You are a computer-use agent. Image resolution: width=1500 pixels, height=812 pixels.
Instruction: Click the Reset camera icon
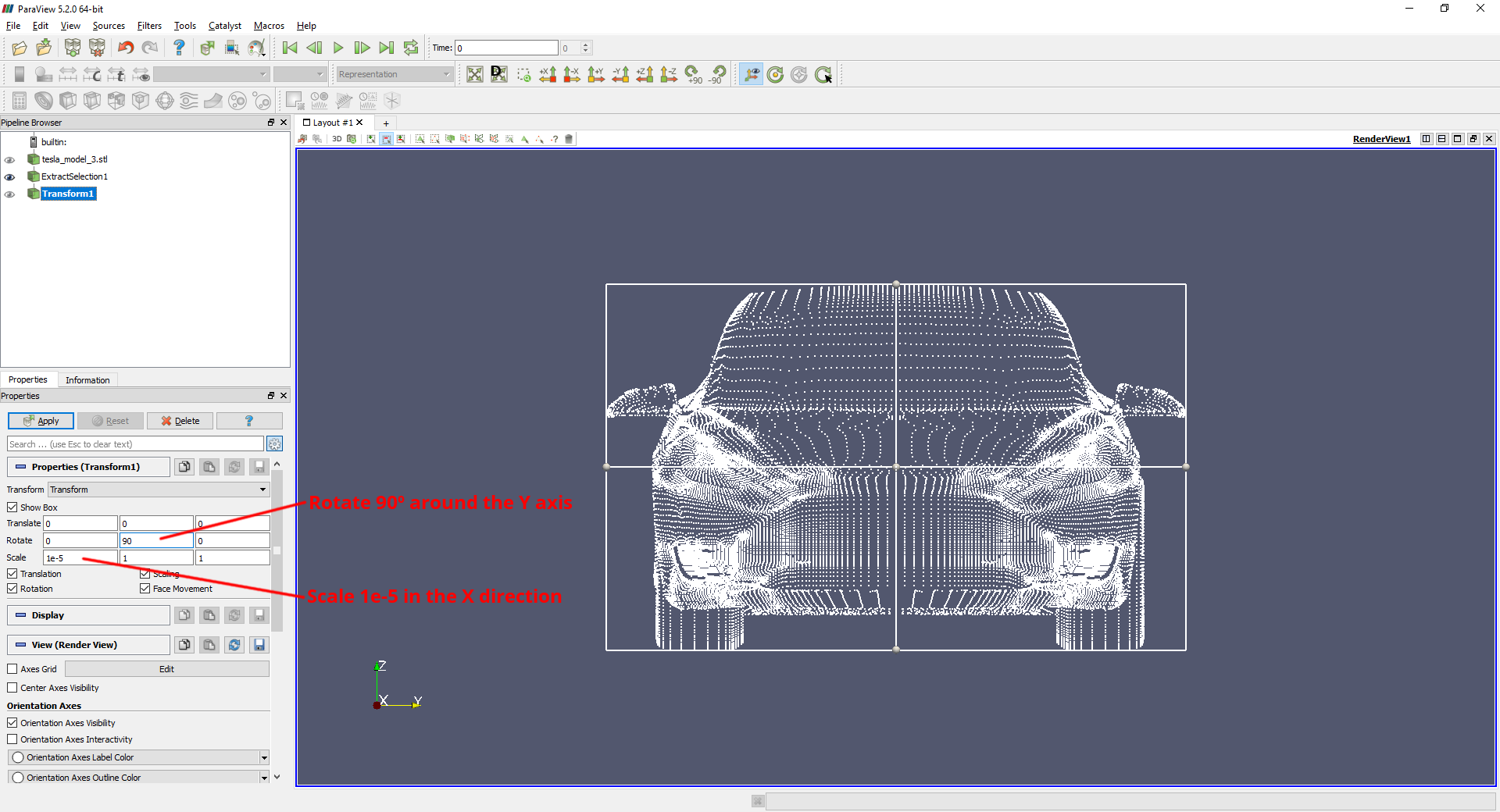[x=474, y=75]
